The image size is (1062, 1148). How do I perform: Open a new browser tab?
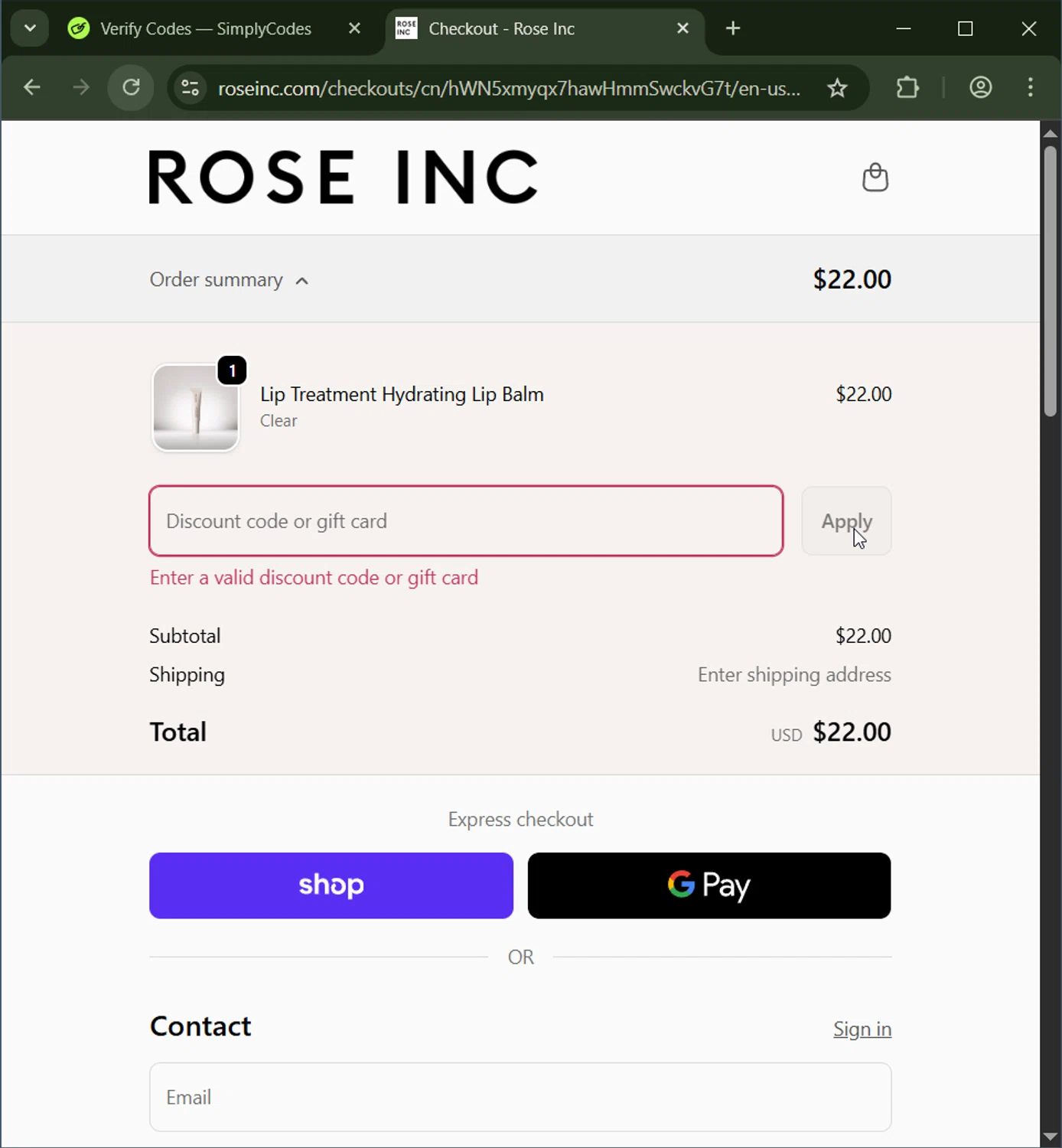733,28
